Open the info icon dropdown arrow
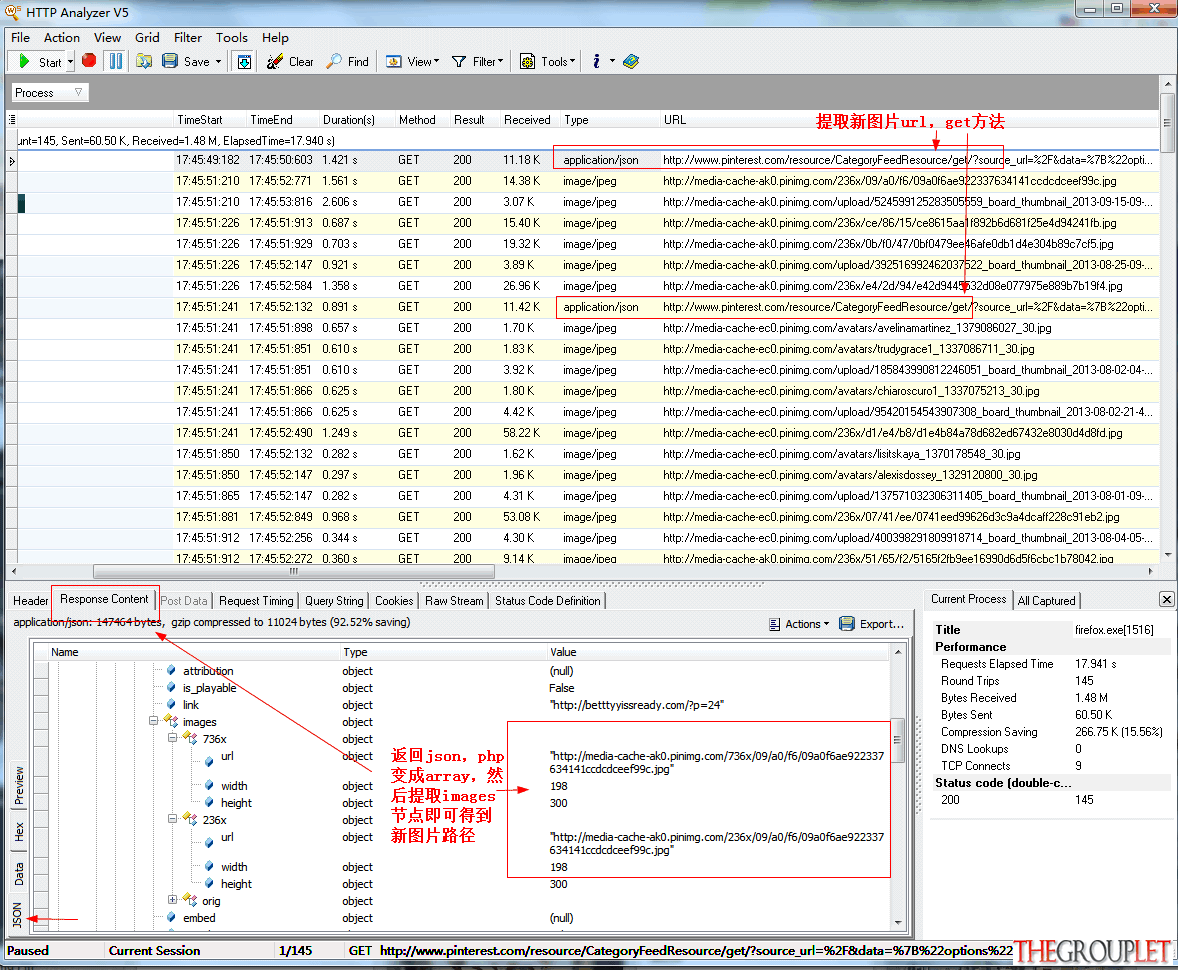 click(x=612, y=62)
